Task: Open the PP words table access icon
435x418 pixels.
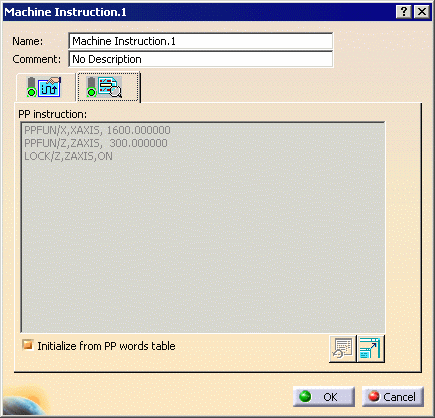Action: click(342, 349)
